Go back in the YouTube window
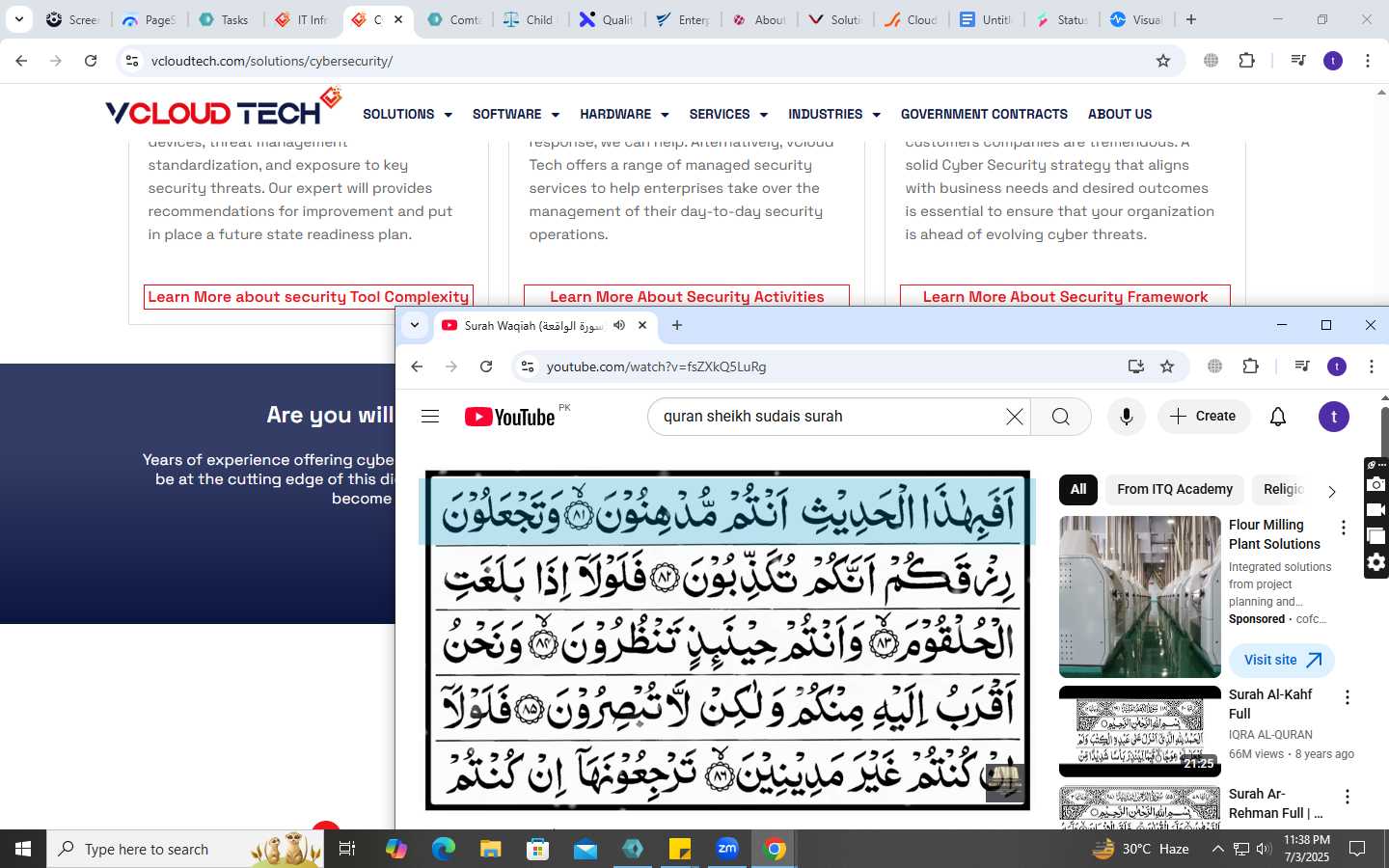Image resolution: width=1389 pixels, height=868 pixels. [x=417, y=366]
